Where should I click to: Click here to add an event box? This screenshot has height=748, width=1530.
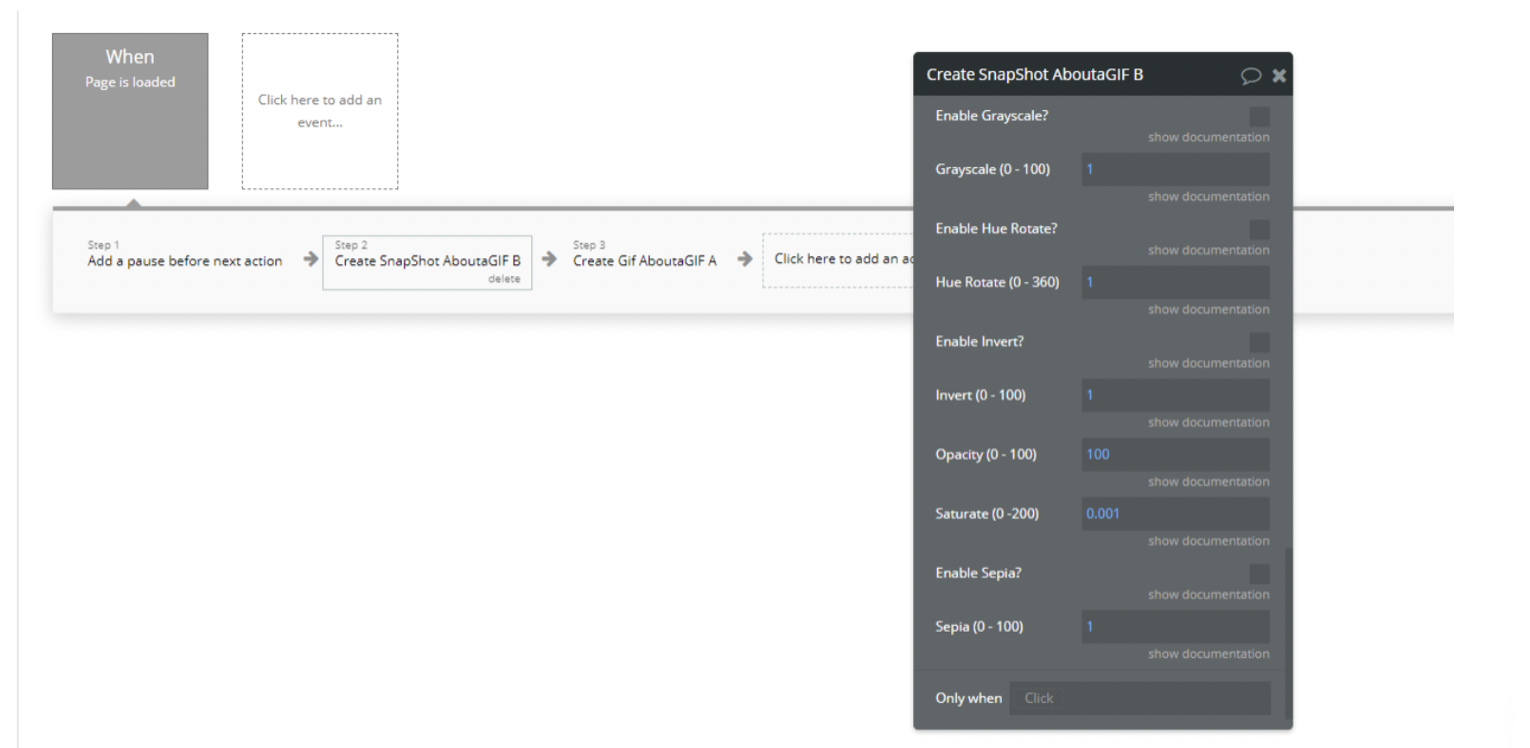(x=320, y=111)
